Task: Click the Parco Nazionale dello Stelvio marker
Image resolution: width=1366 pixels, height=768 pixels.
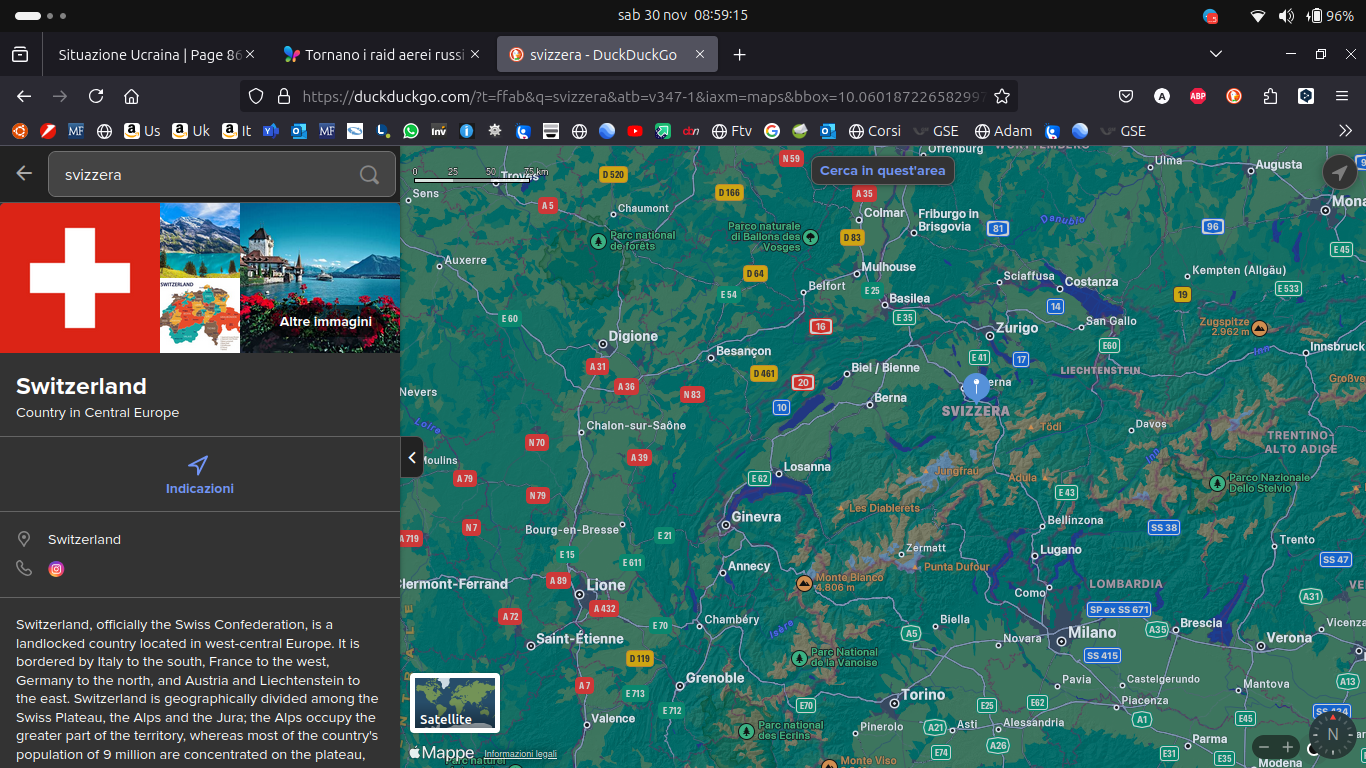Action: click(1217, 483)
